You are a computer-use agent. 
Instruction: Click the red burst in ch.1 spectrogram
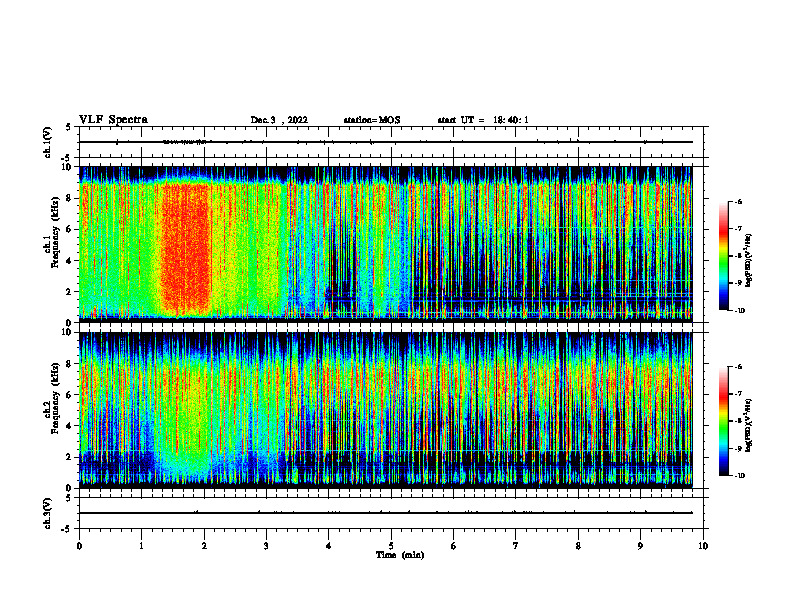coord(185,247)
